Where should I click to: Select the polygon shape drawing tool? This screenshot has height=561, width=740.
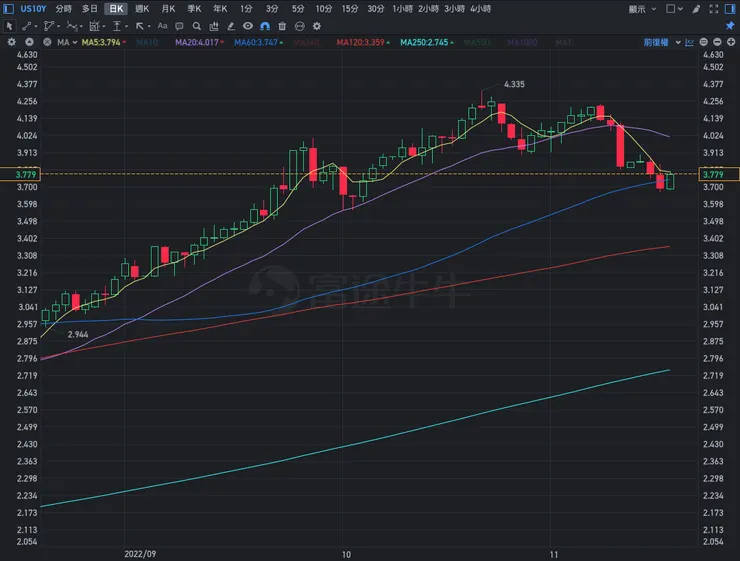point(48,26)
